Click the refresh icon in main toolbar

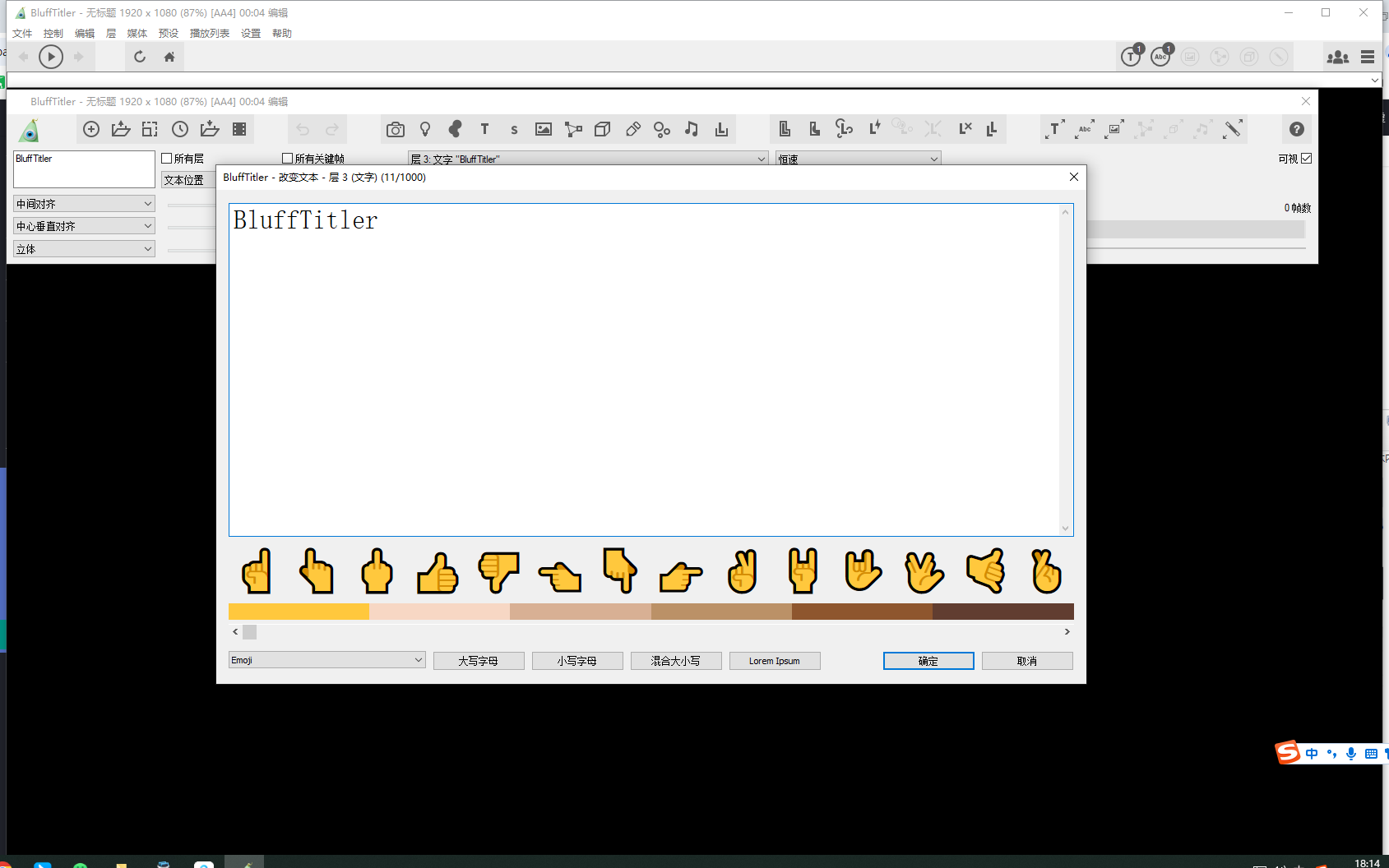[x=140, y=57]
